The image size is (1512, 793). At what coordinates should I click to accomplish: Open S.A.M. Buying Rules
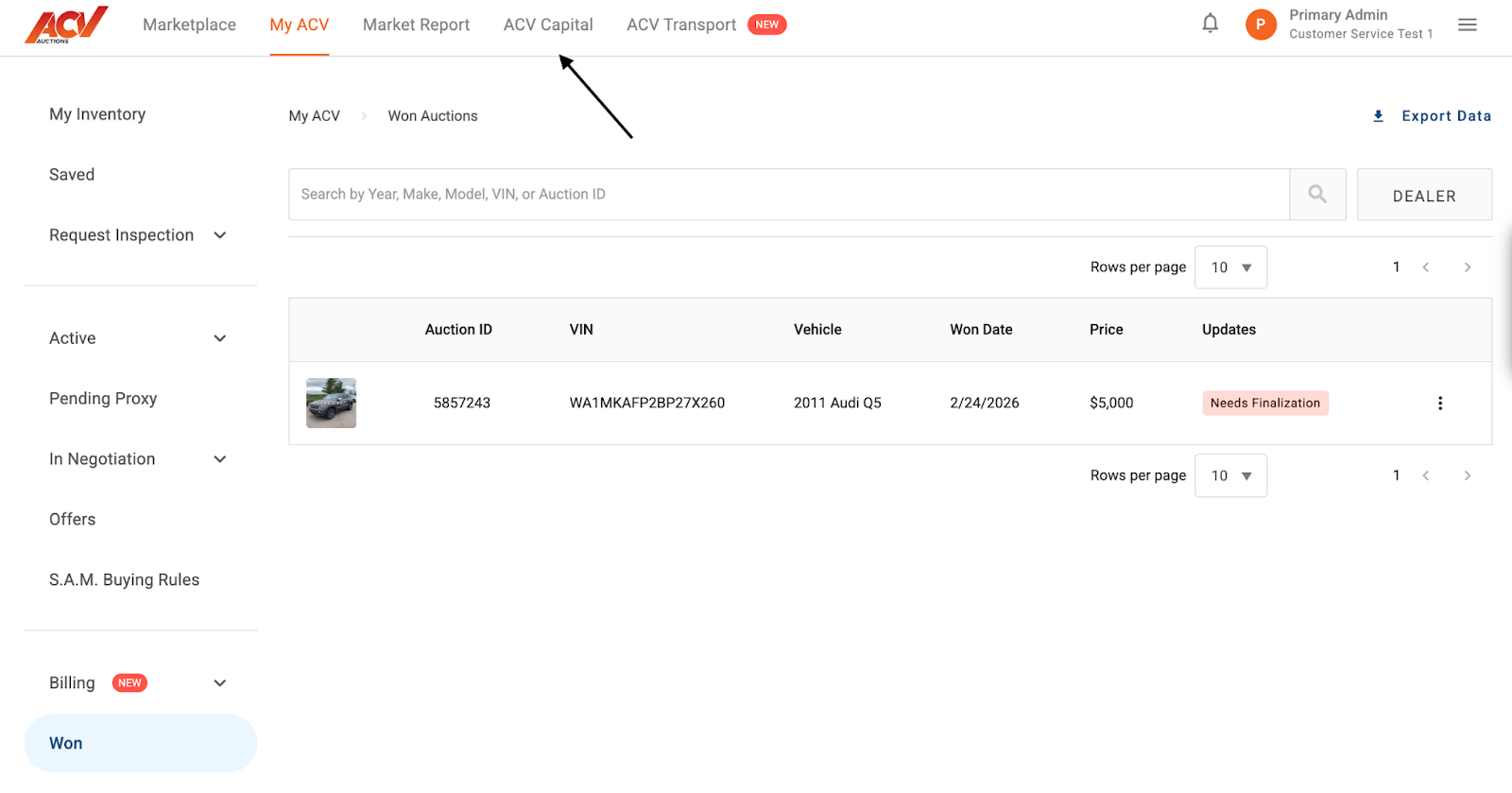125,580
